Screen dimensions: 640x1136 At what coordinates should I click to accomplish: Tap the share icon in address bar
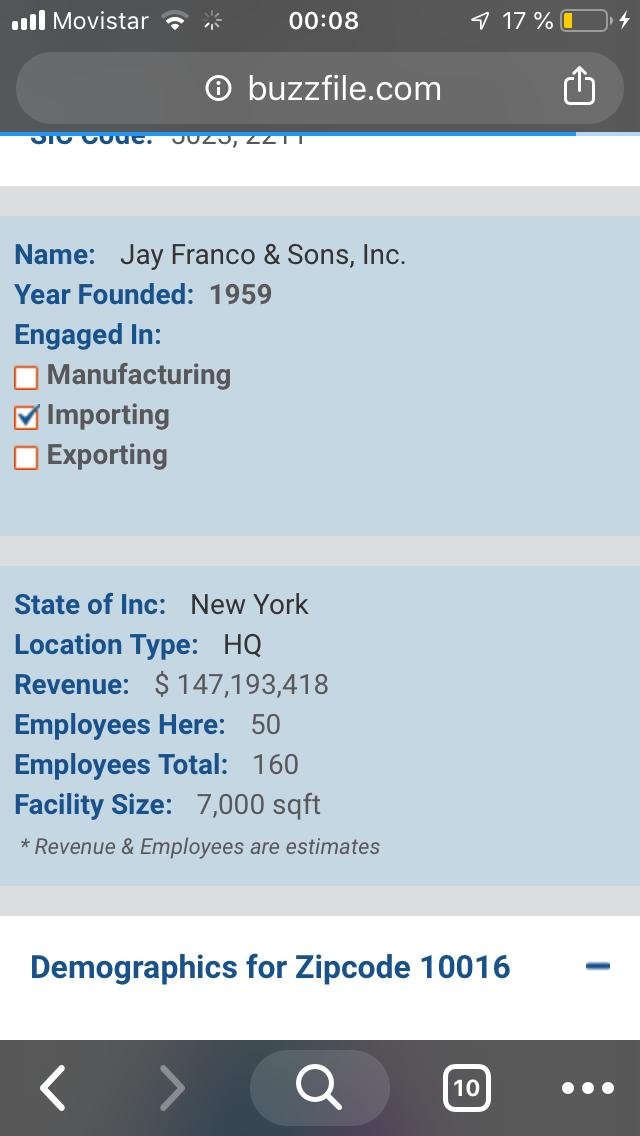(579, 88)
